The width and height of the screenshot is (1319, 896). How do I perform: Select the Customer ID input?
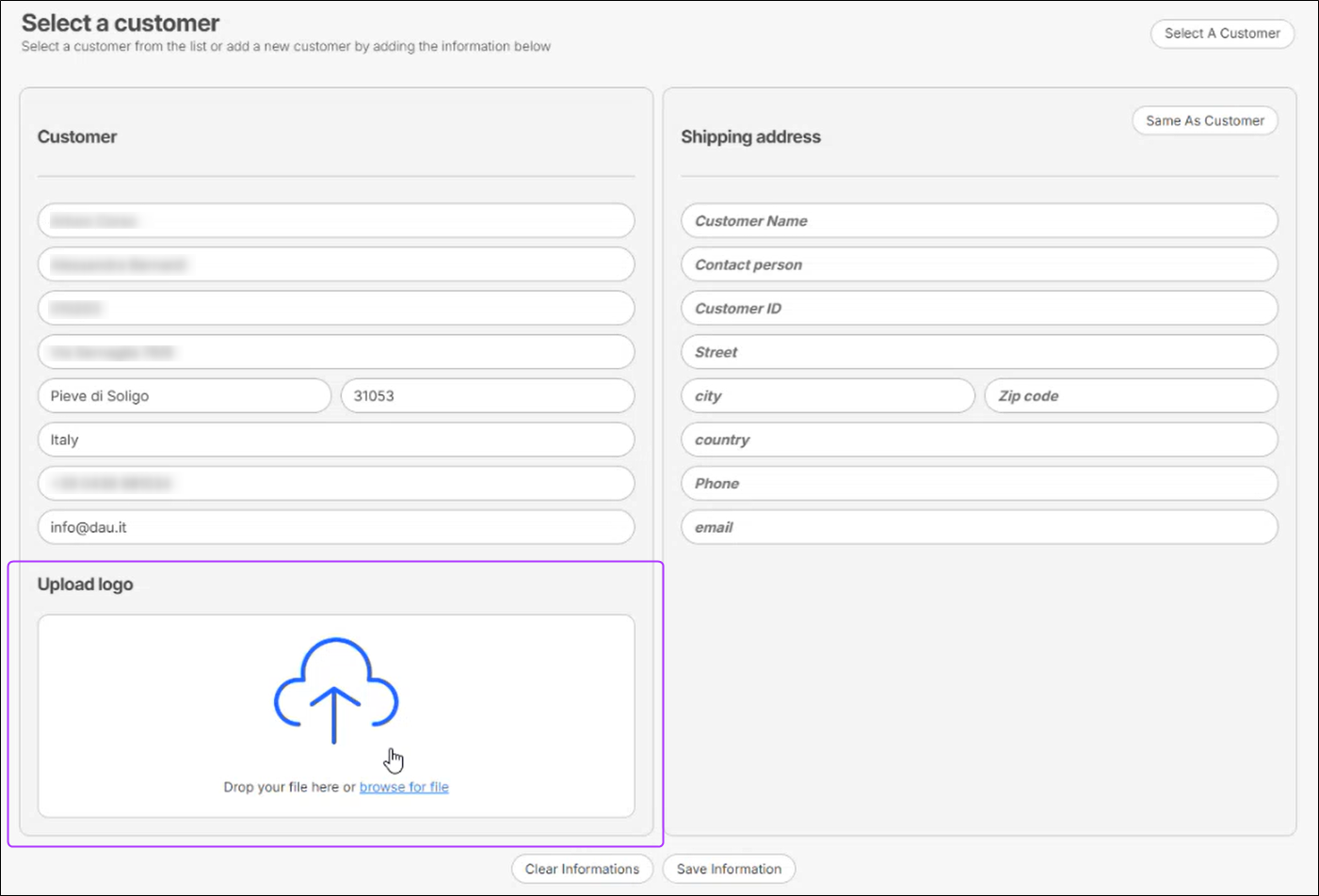(x=978, y=308)
